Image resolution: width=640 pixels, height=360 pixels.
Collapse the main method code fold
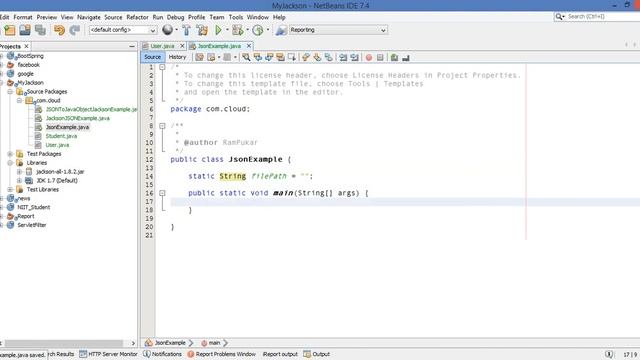coord(162,193)
